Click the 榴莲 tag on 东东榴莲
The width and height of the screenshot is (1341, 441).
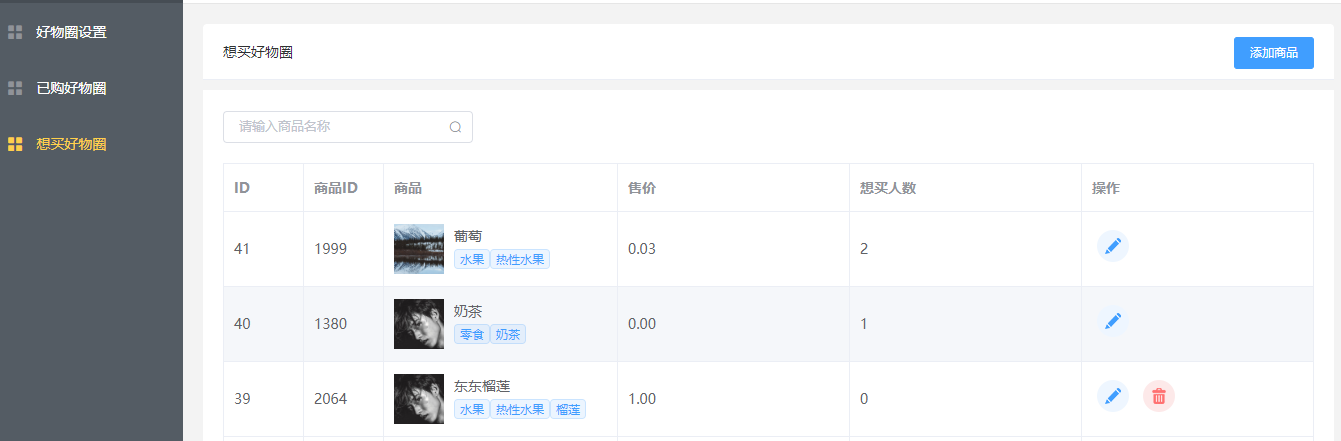568,410
